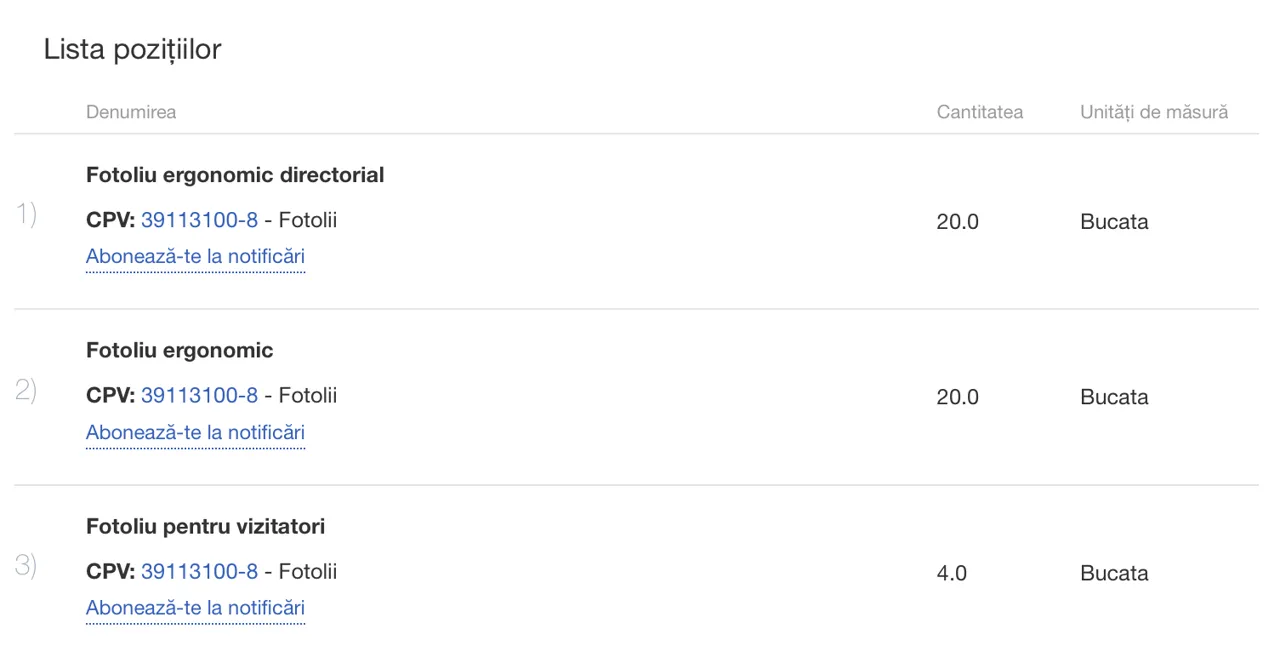Screen dimensions: 1280x663
Task: Click the Lista pozițiilor heading
Action: (132, 50)
